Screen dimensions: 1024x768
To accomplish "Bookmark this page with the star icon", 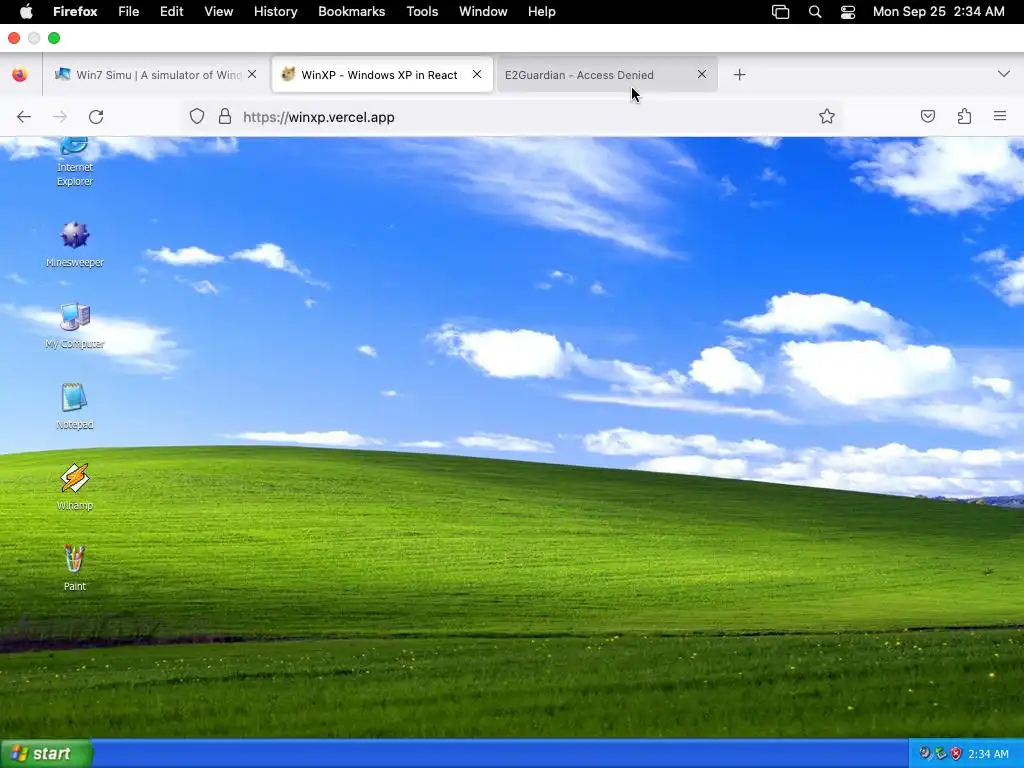I will pyautogui.click(x=827, y=116).
